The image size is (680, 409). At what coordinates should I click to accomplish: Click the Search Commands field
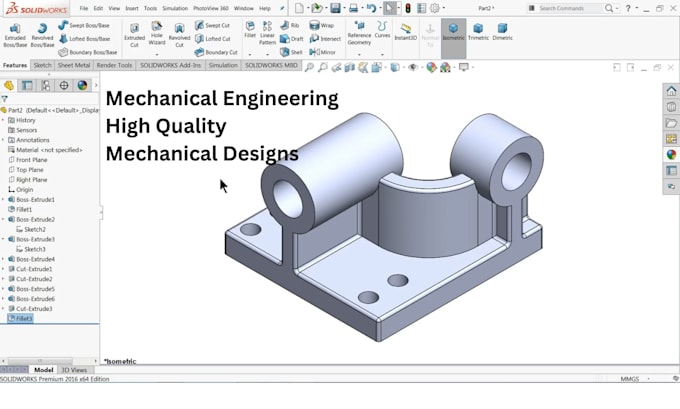[x=565, y=8]
